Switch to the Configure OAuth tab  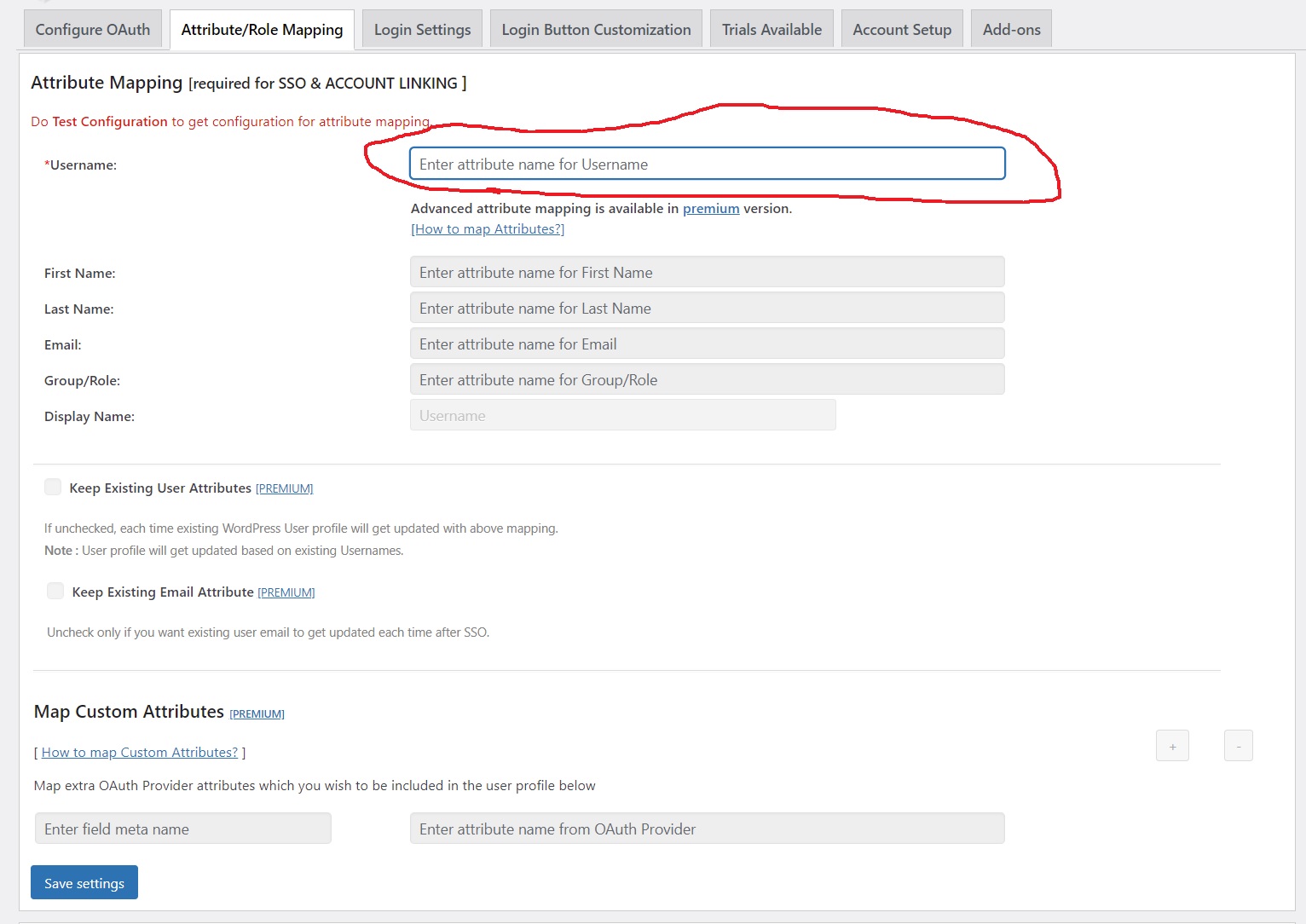pos(93,29)
